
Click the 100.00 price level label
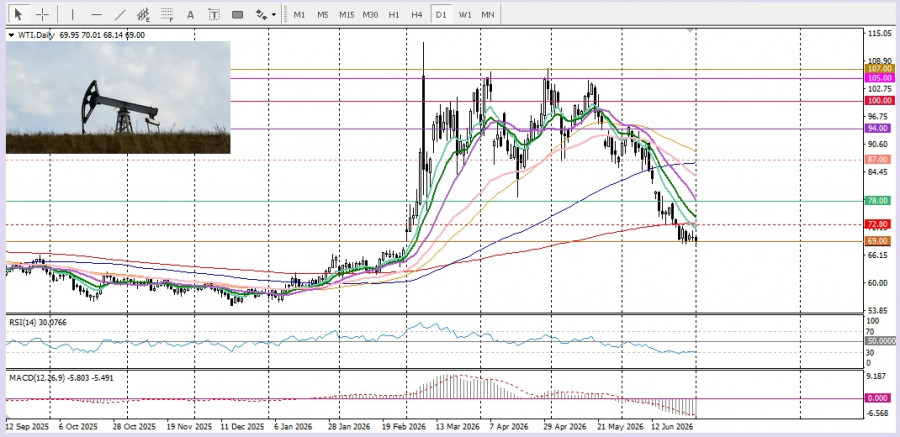[x=880, y=100]
